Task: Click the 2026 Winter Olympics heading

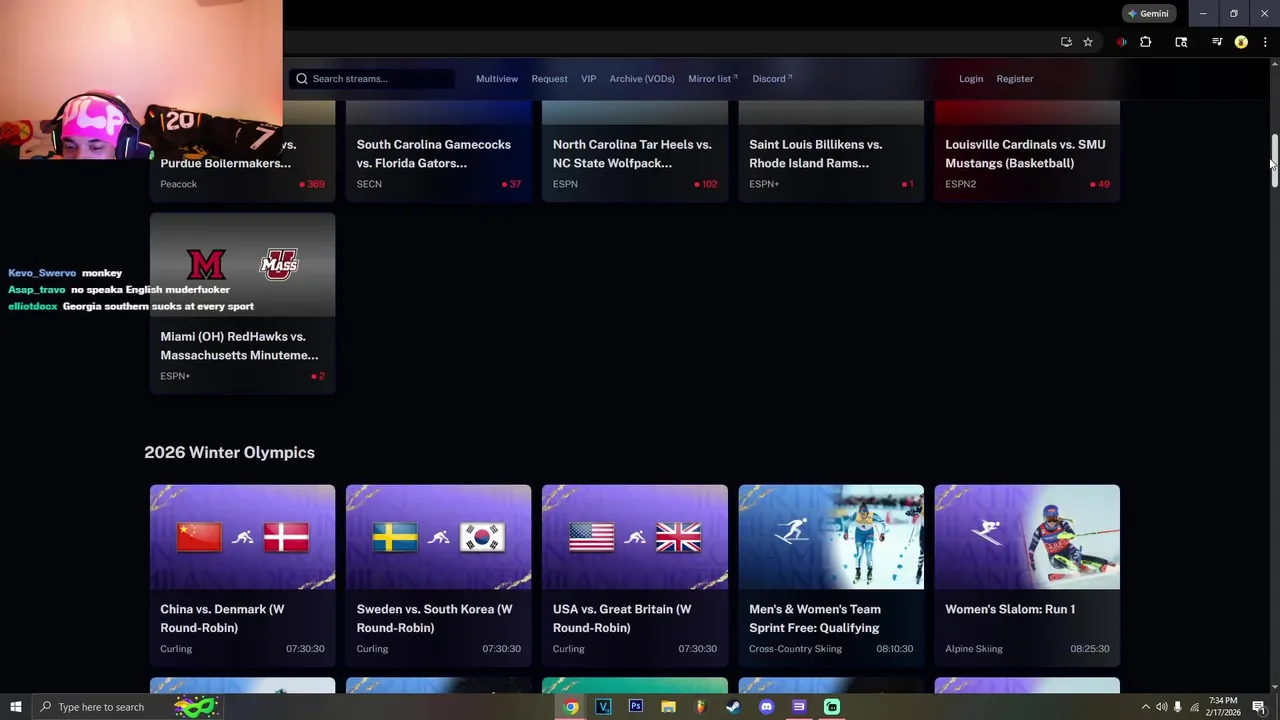Action: click(x=229, y=453)
